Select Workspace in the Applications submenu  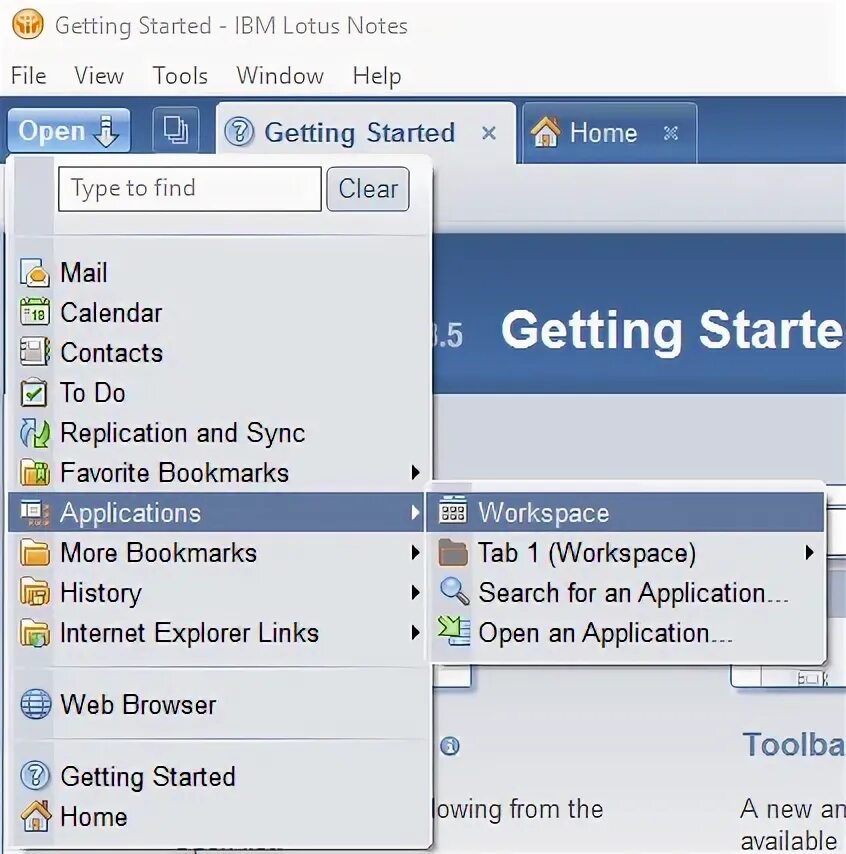point(625,512)
